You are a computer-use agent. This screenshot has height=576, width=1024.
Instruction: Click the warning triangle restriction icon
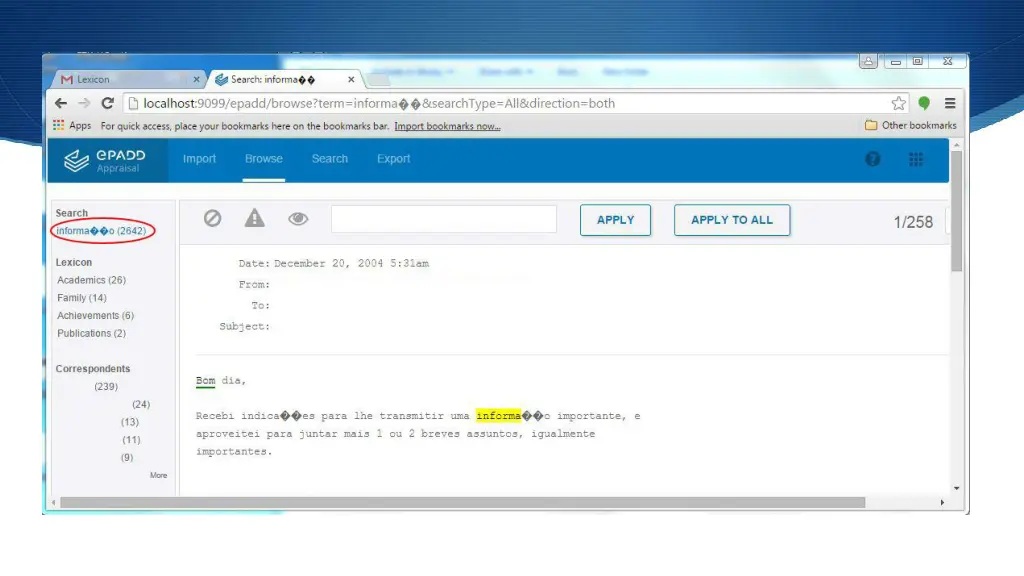click(x=255, y=219)
